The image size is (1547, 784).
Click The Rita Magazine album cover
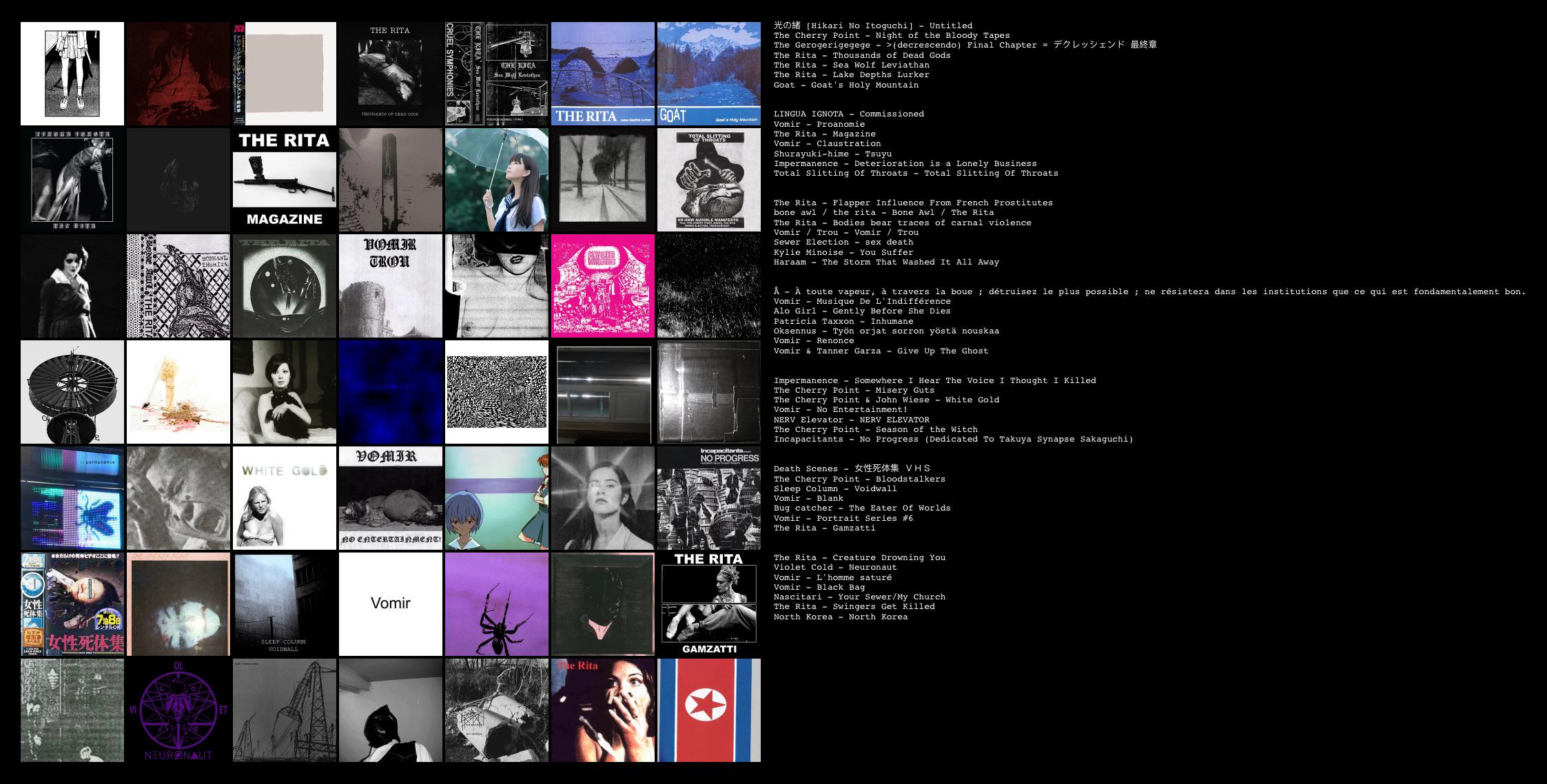click(284, 179)
